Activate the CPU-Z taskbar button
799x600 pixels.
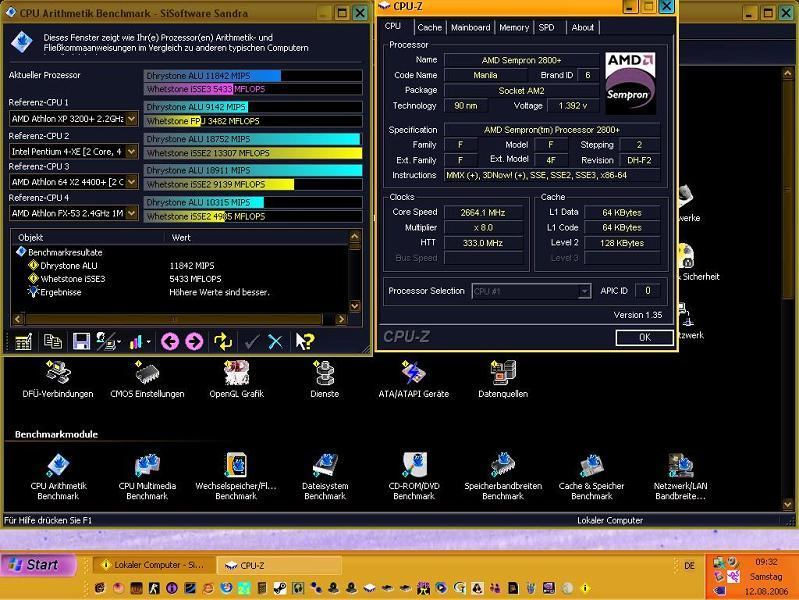pyautogui.click(x=279, y=565)
